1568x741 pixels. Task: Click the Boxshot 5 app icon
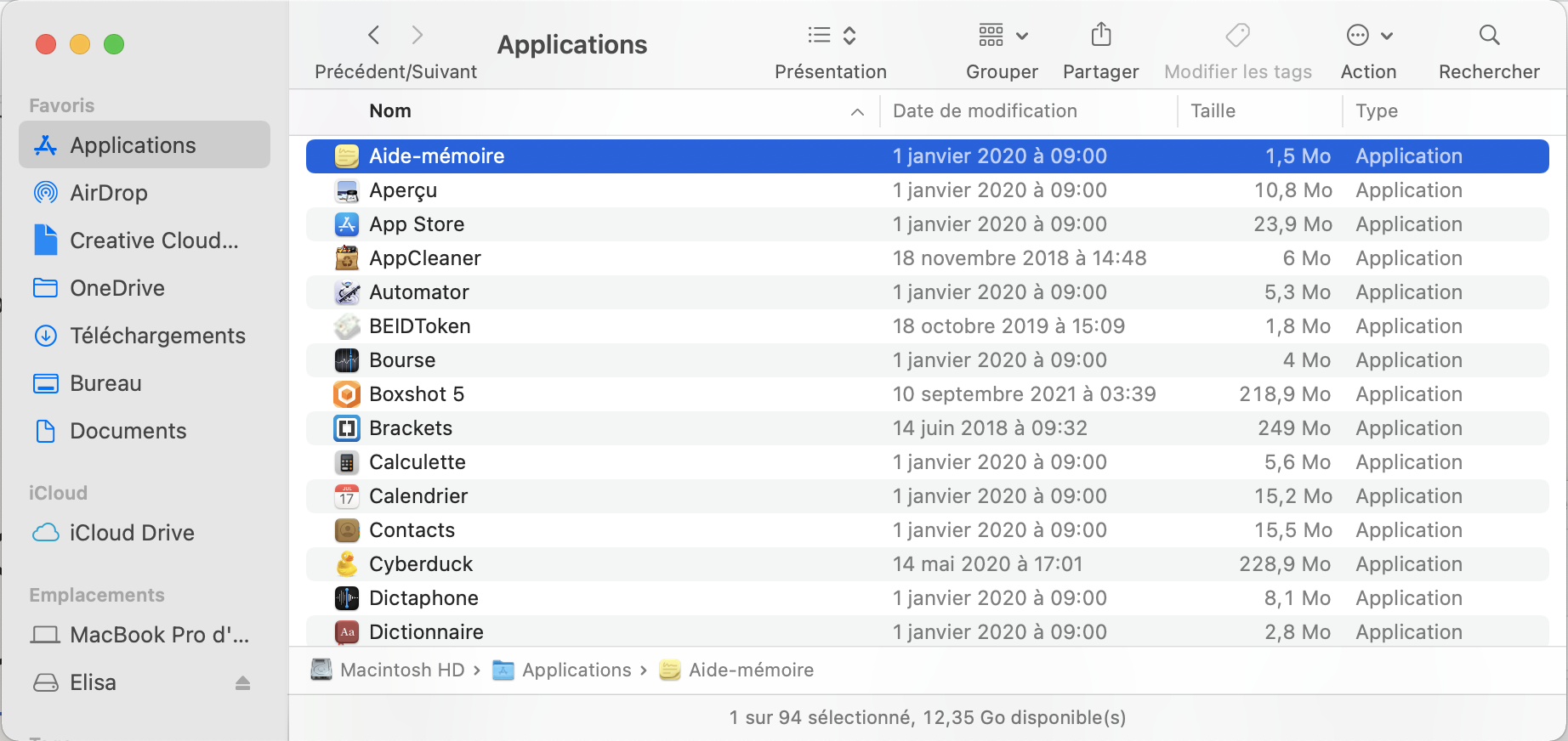tap(347, 394)
